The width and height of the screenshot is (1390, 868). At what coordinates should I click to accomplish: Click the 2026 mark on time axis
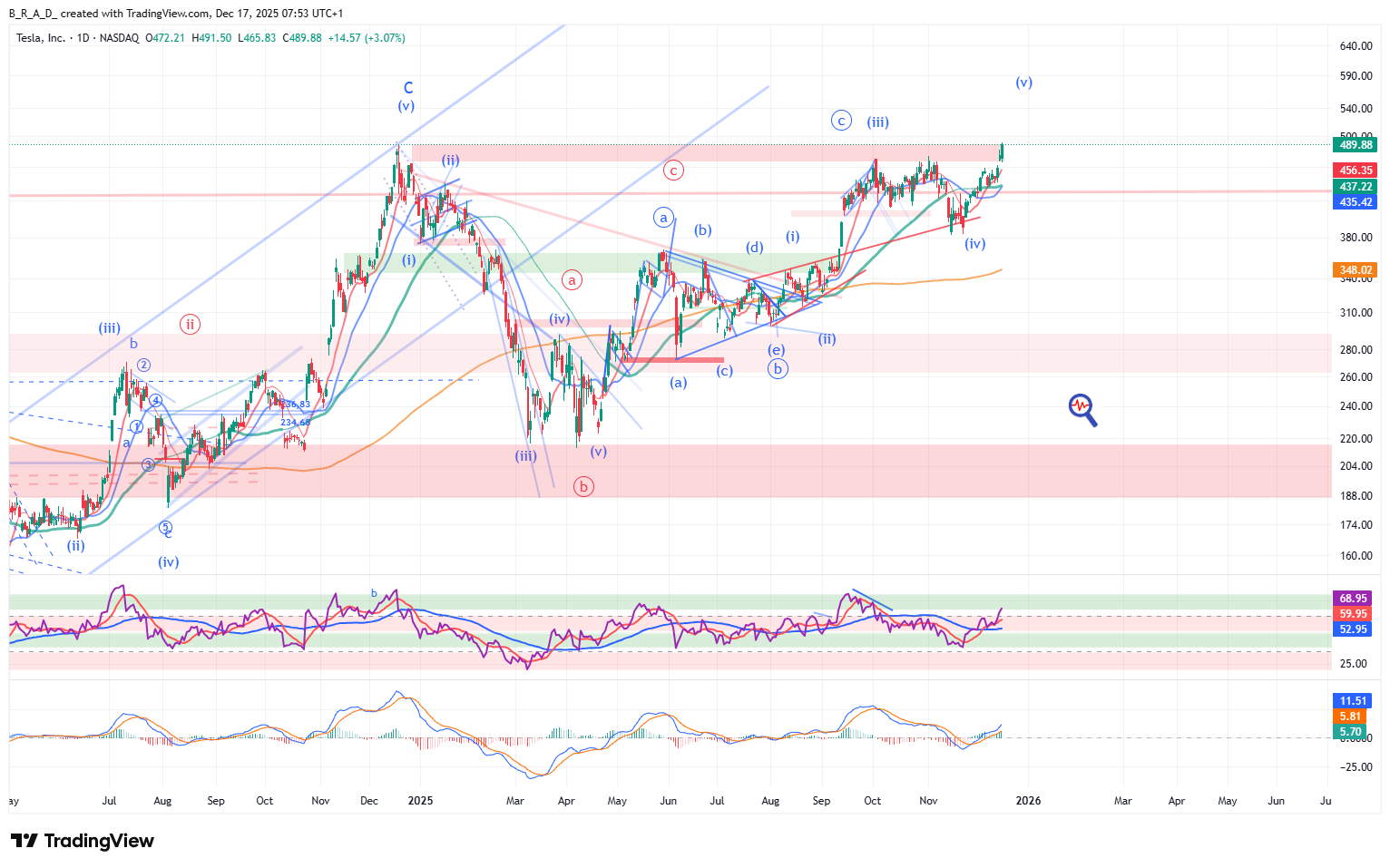(1028, 801)
